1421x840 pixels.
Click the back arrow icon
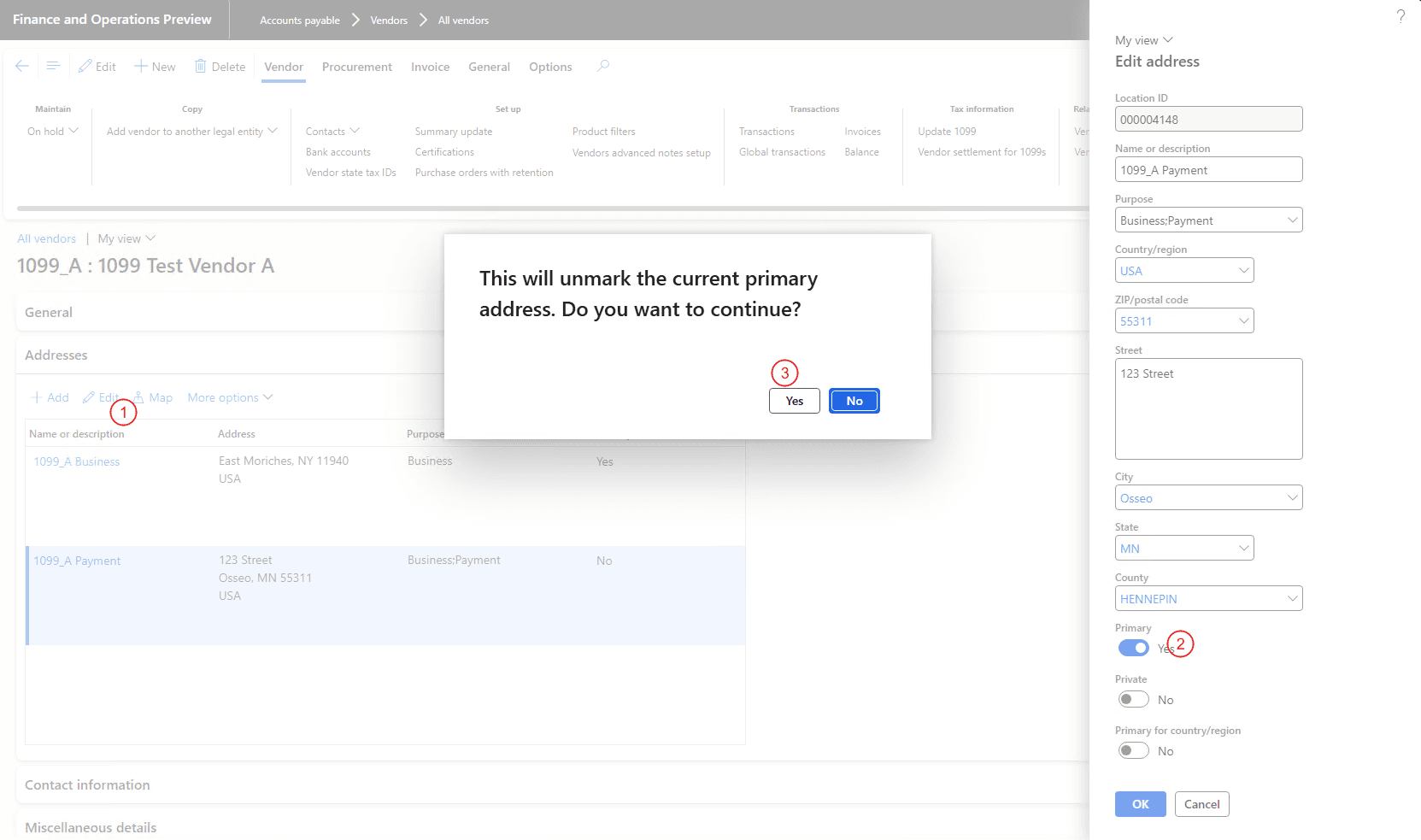[x=22, y=66]
